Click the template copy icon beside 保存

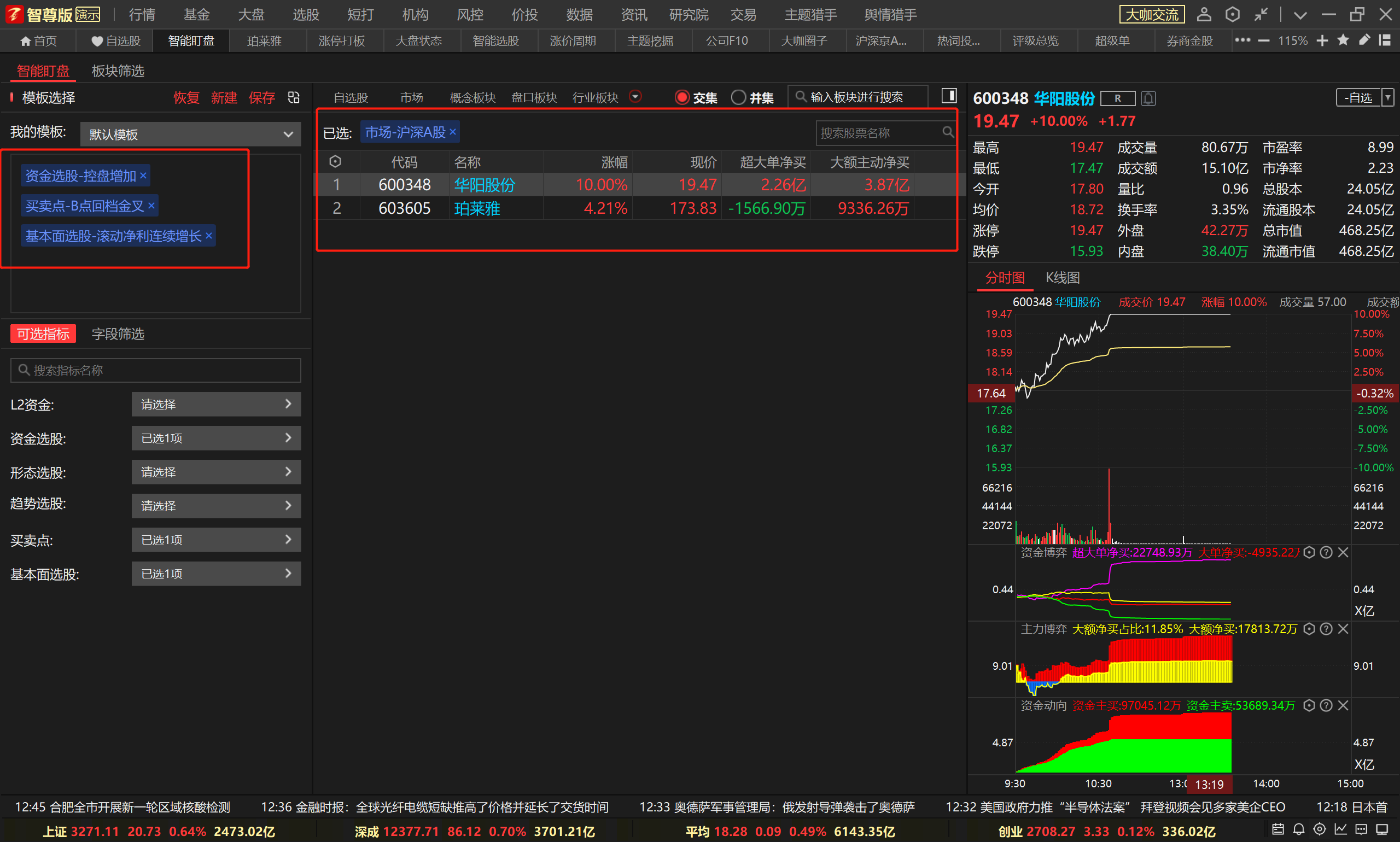pos(293,97)
